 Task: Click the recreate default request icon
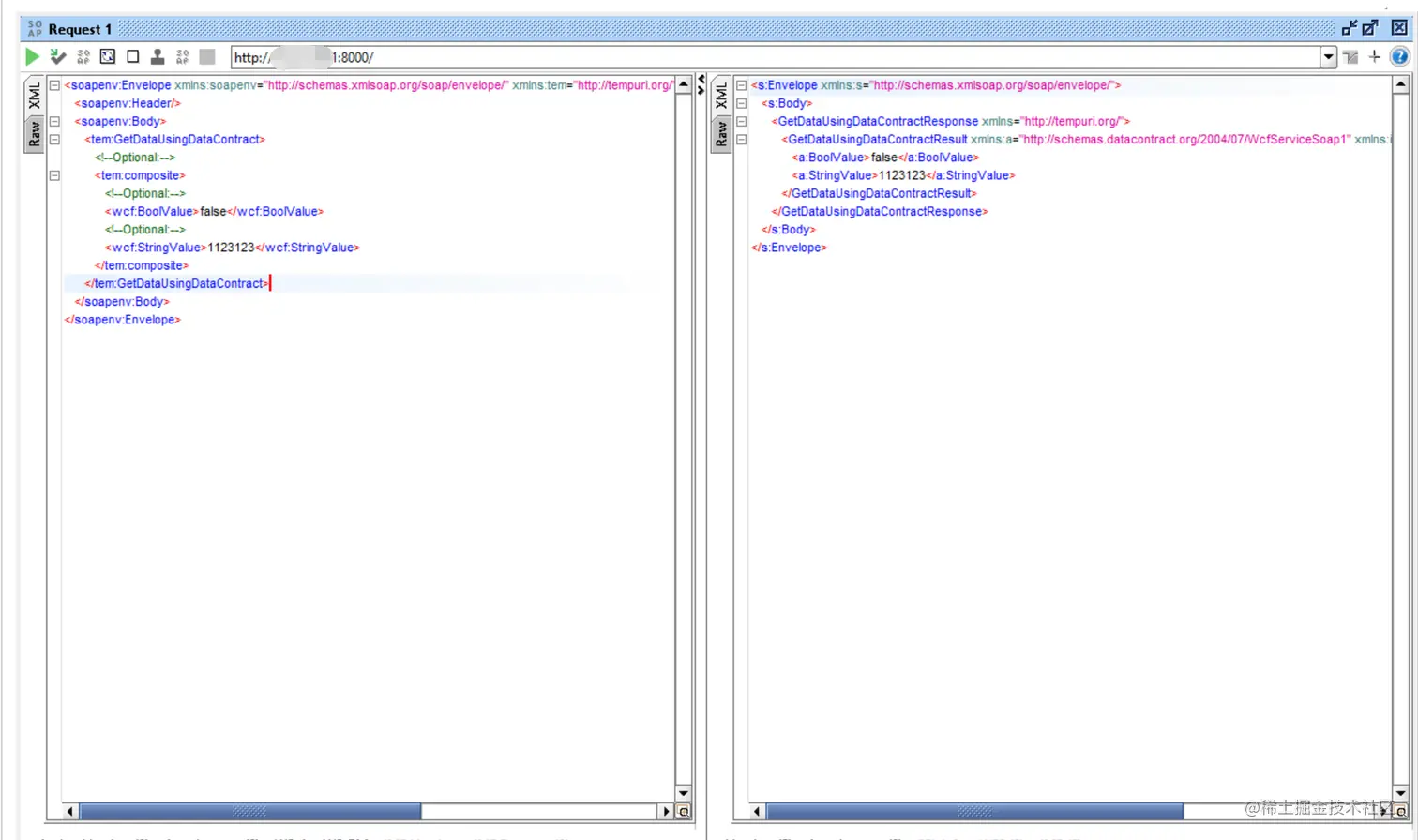pos(108,57)
